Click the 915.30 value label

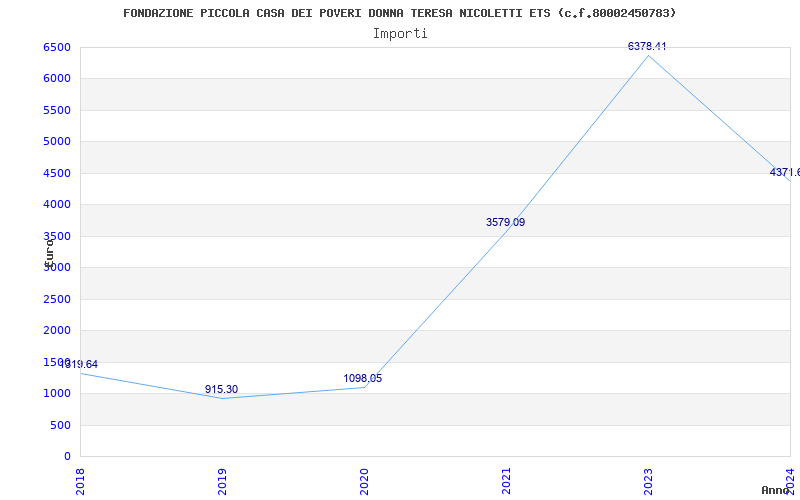[x=221, y=389]
